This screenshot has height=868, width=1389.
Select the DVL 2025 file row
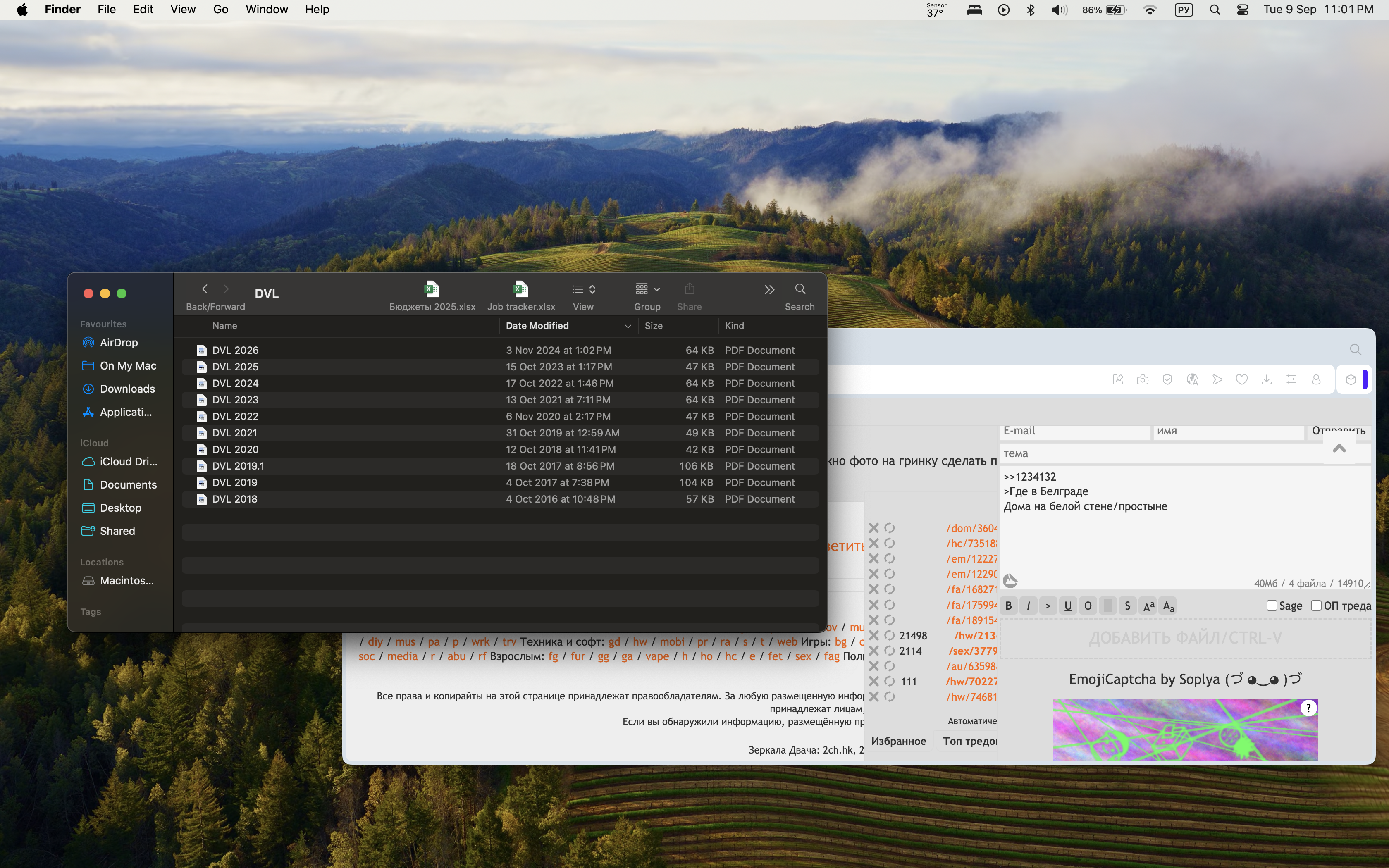coord(500,367)
